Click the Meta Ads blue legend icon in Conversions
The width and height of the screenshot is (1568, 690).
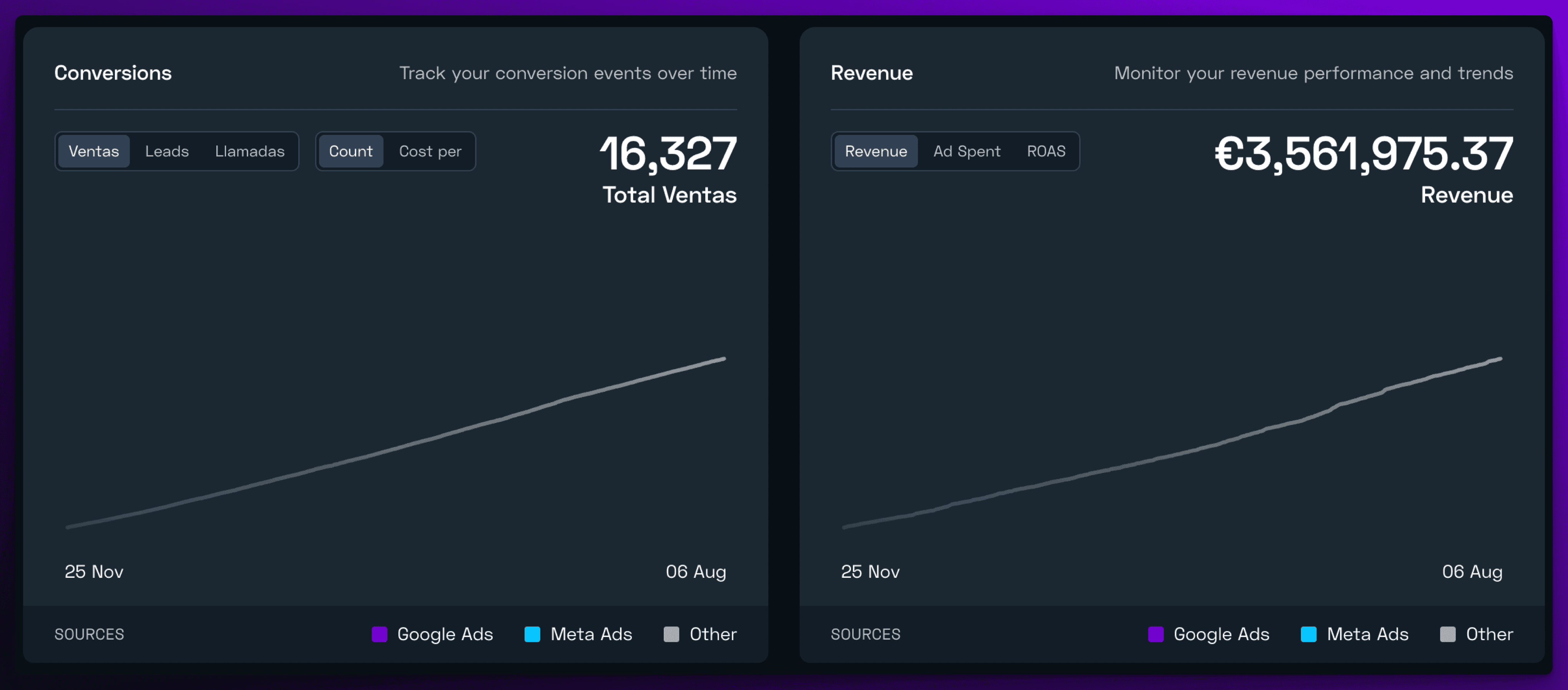[533, 635]
